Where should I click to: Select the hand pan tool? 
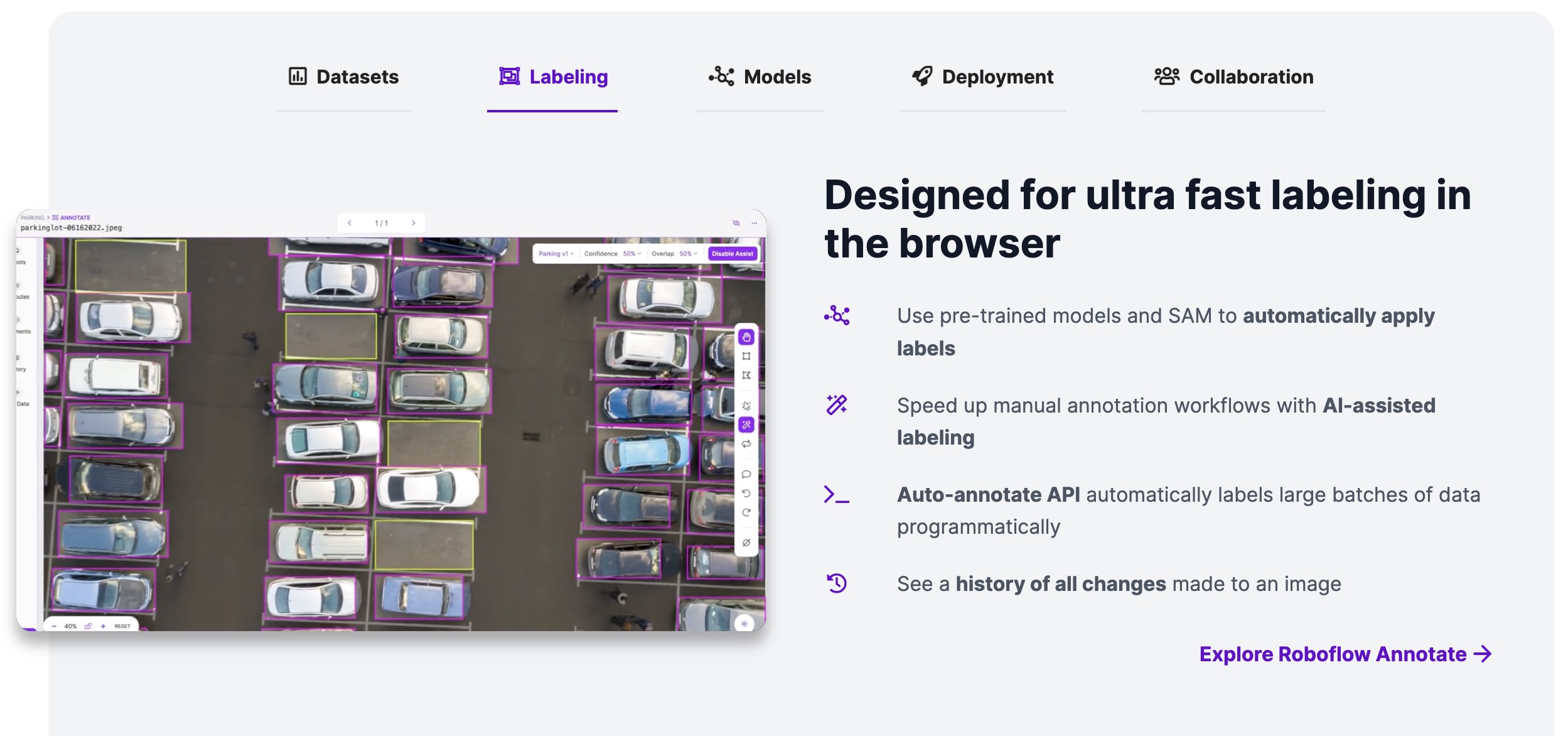pyautogui.click(x=746, y=337)
